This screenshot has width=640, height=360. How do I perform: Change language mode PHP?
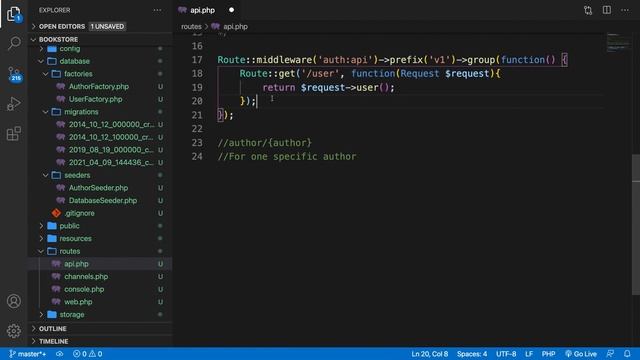(x=548, y=354)
